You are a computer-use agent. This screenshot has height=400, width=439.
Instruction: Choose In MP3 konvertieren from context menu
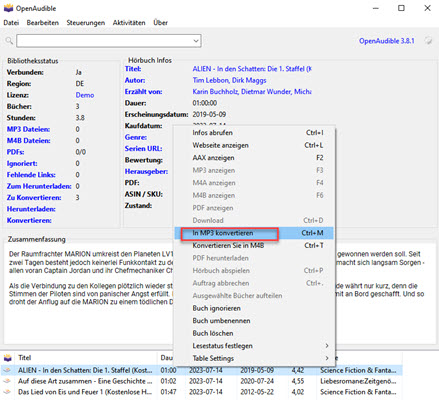click(254, 233)
